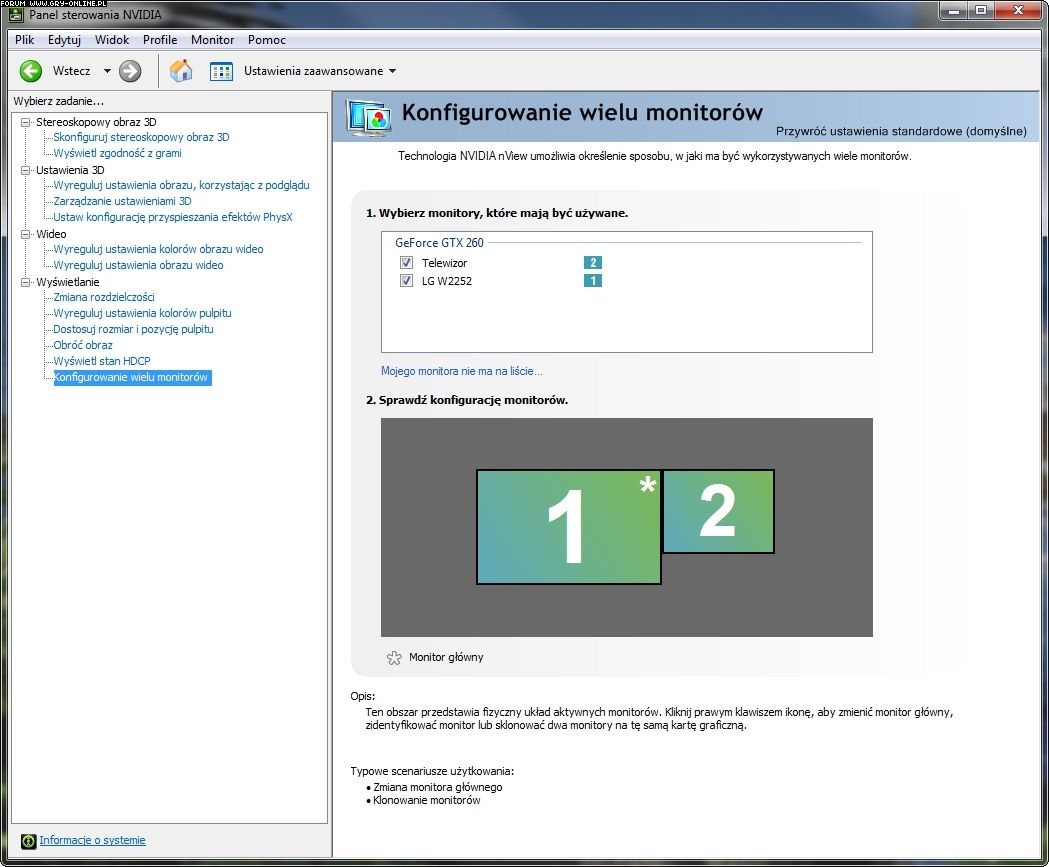
Task: Click the Ustawienia 3D category label
Action: tap(70, 170)
